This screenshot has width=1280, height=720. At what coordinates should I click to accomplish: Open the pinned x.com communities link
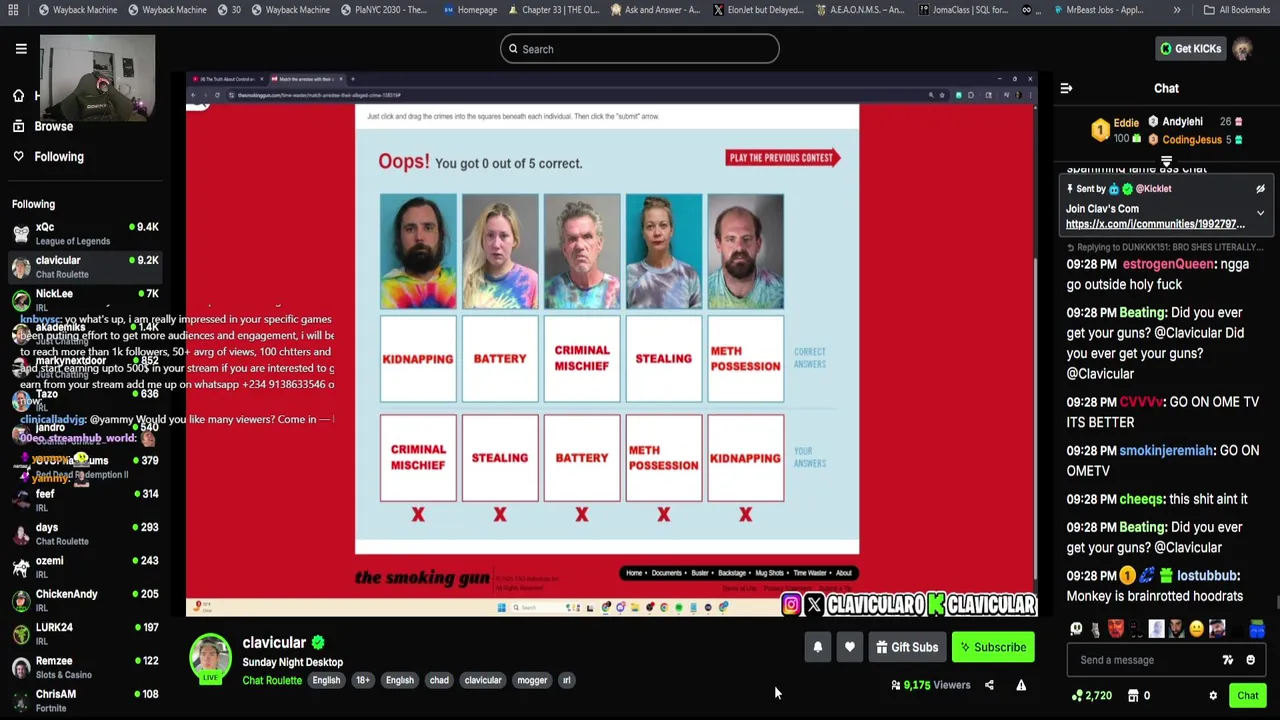tap(1155, 224)
